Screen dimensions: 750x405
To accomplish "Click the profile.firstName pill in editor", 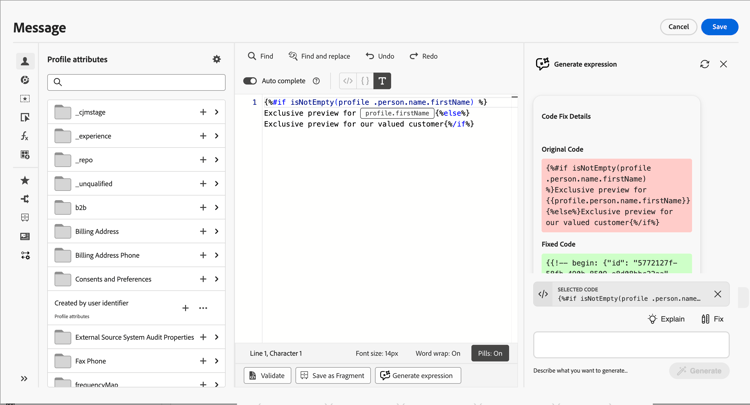I will pos(397,113).
